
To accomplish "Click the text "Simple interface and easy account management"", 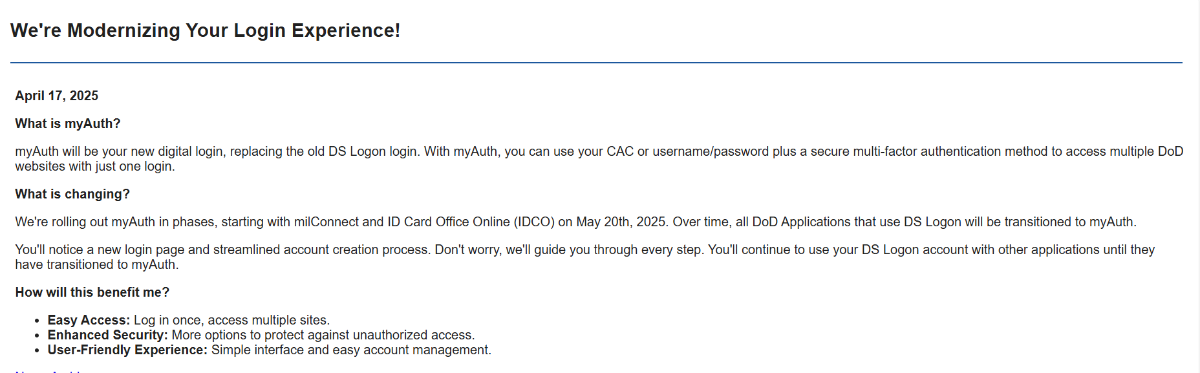I will click(351, 350).
